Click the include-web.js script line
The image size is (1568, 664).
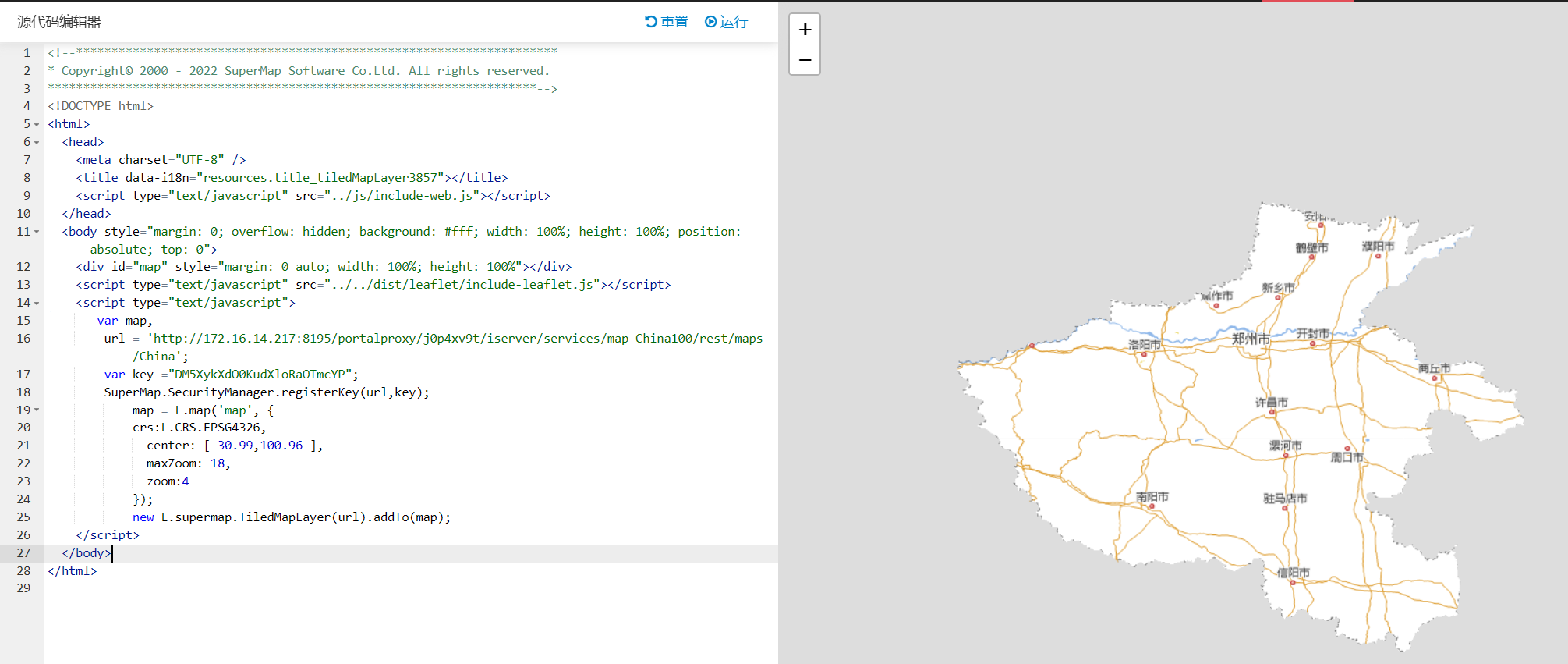pos(313,196)
